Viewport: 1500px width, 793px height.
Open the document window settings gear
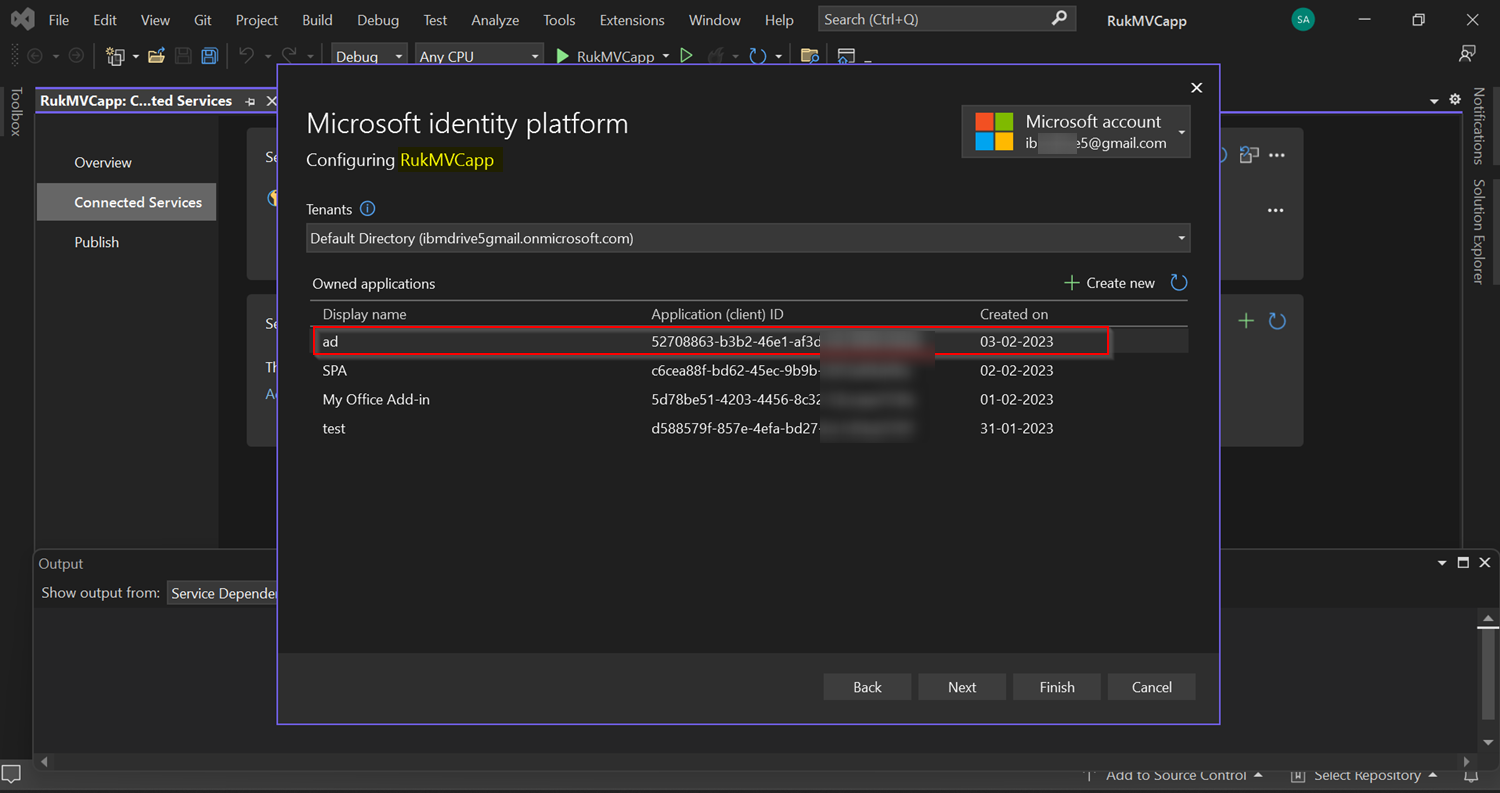point(1455,100)
